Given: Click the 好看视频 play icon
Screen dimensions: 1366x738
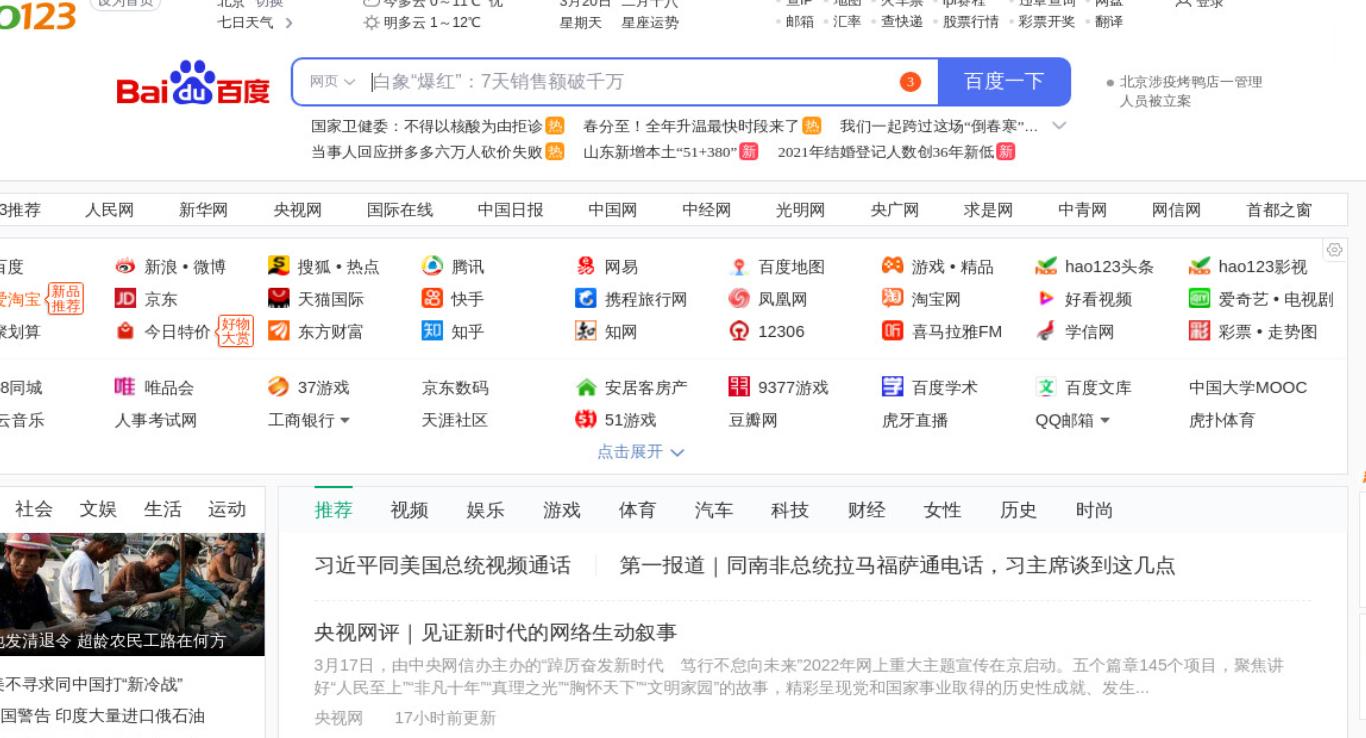Looking at the screenshot, I should (1046, 299).
